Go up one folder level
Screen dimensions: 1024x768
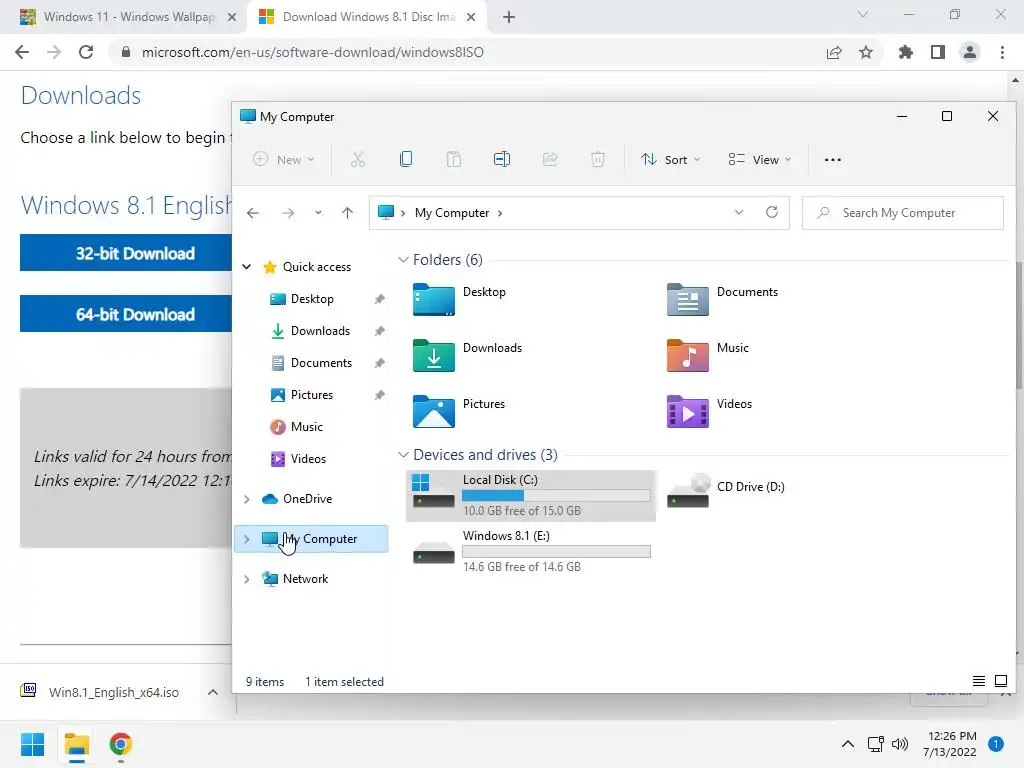click(347, 213)
